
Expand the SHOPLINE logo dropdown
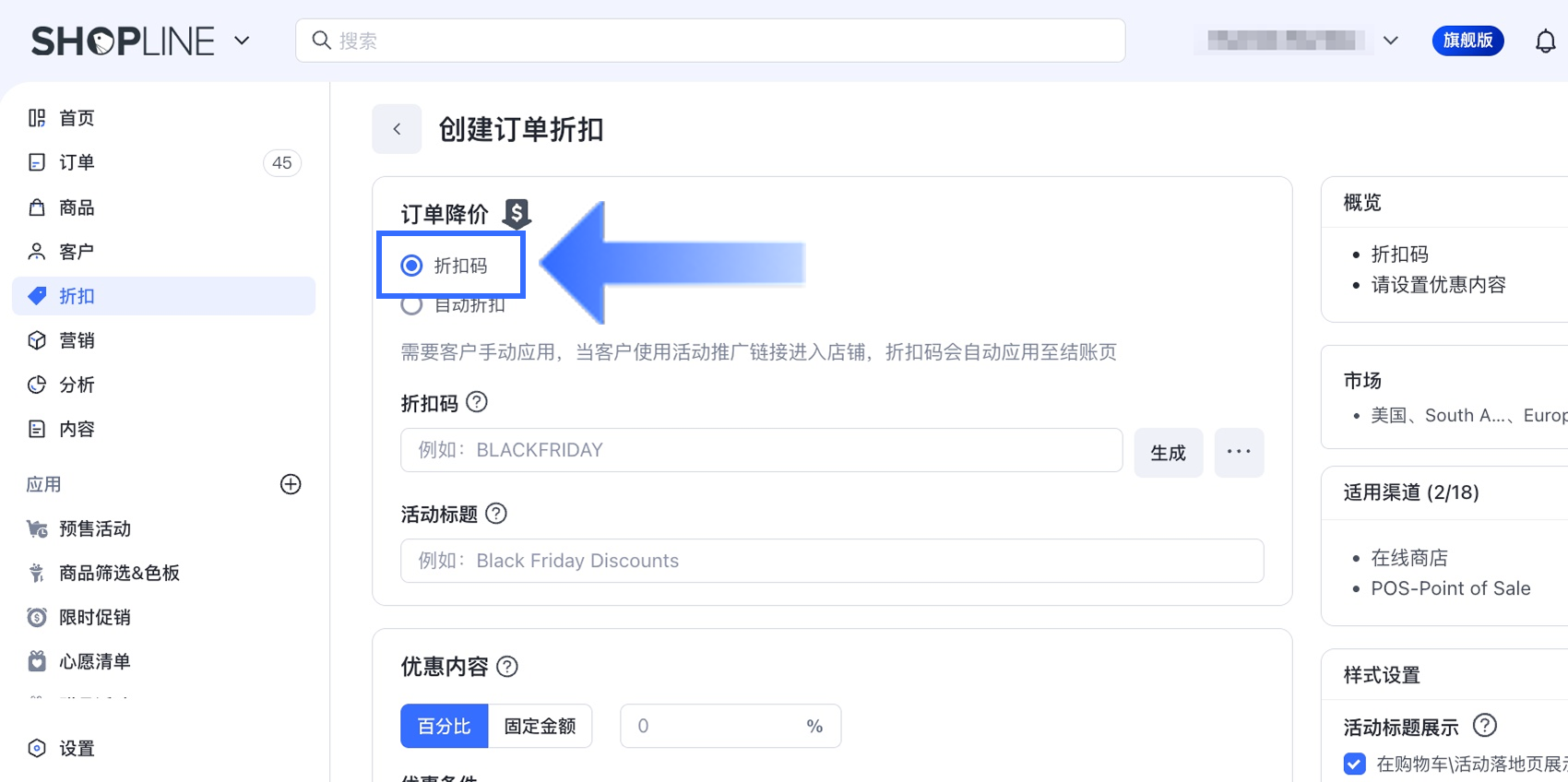(x=242, y=41)
